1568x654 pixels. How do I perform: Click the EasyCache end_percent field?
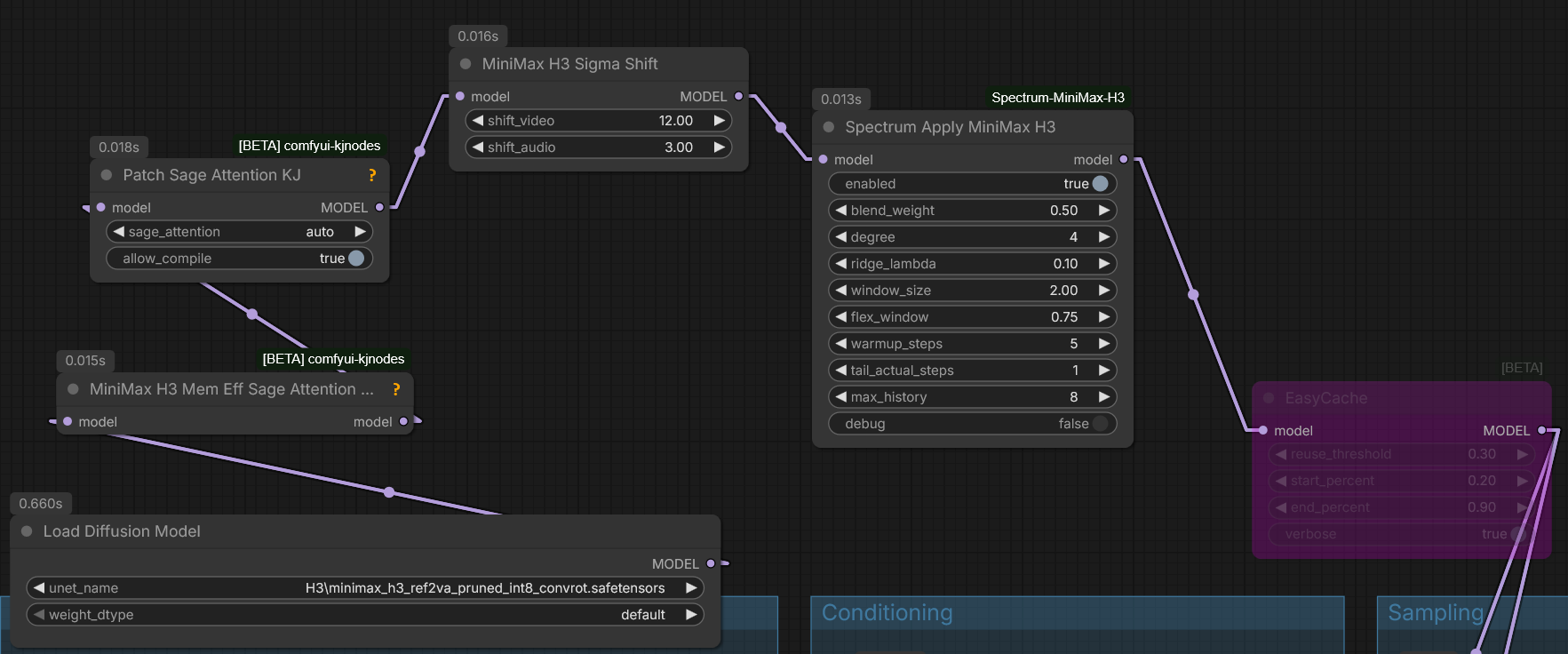(1401, 507)
